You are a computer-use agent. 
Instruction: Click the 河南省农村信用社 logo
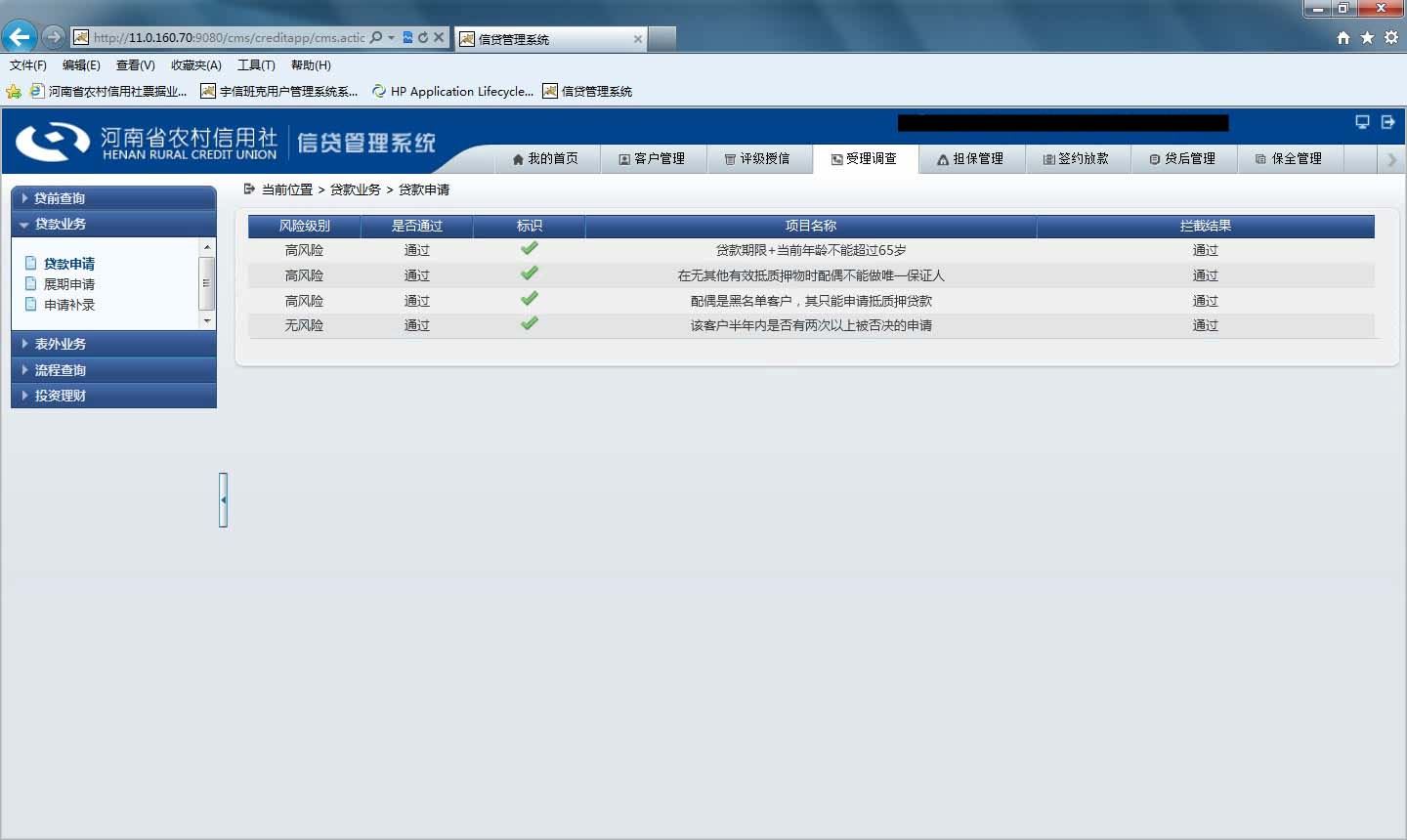coord(147,143)
